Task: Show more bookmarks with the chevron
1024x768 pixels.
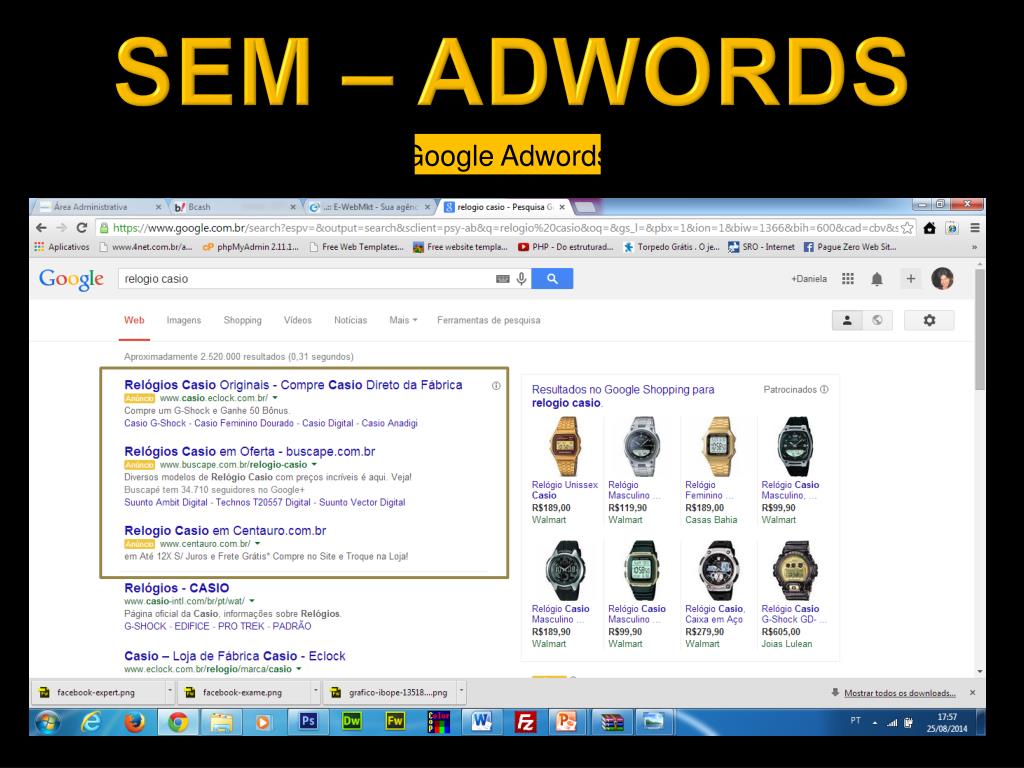Action: (x=974, y=248)
